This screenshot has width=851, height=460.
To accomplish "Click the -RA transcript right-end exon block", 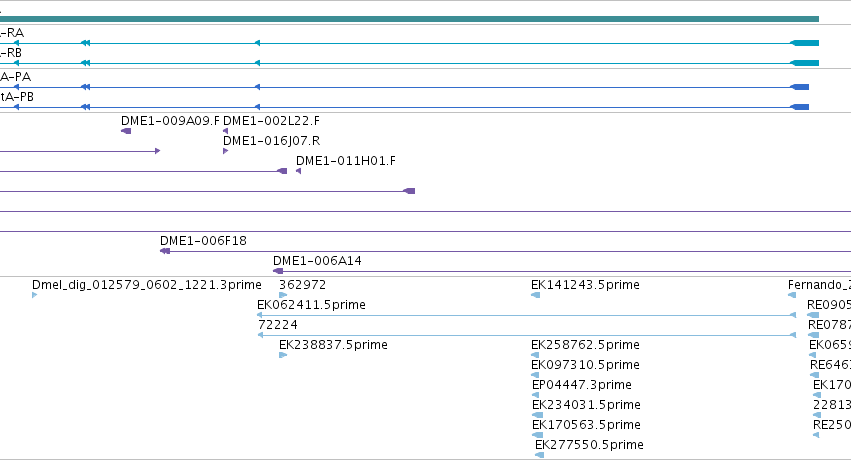I will click(804, 43).
